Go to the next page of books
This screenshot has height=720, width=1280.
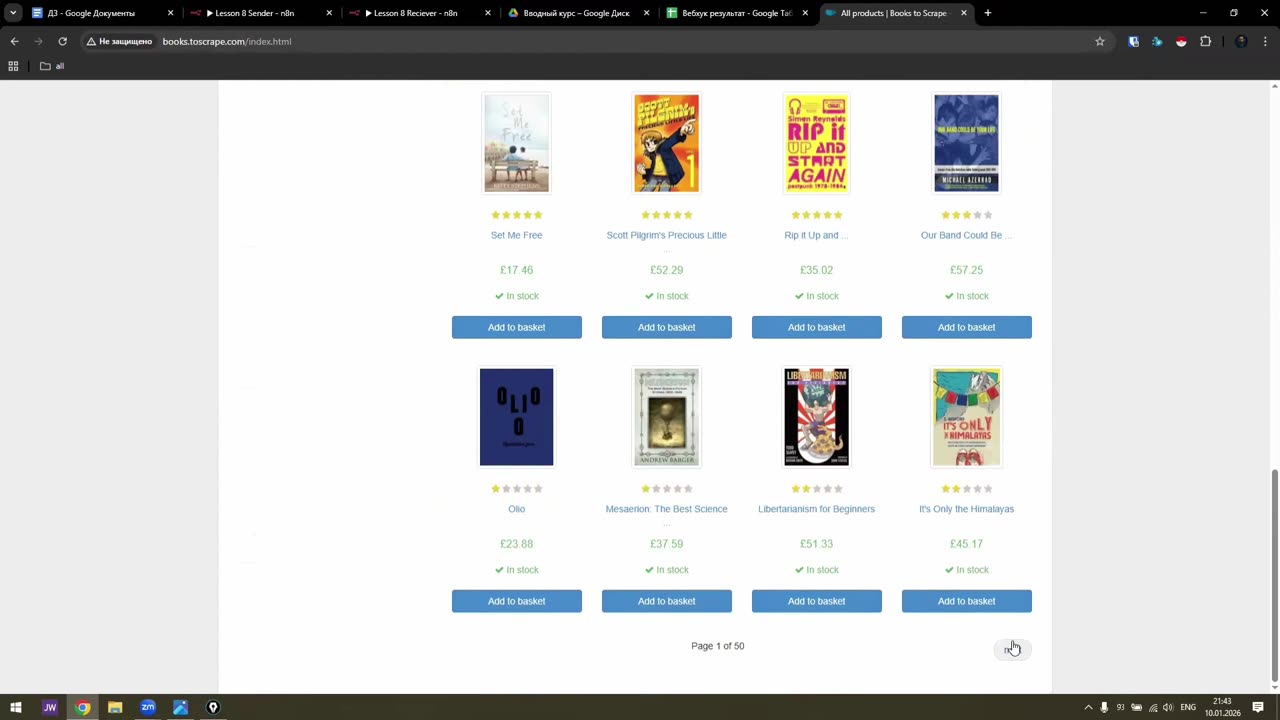pyautogui.click(x=1012, y=650)
